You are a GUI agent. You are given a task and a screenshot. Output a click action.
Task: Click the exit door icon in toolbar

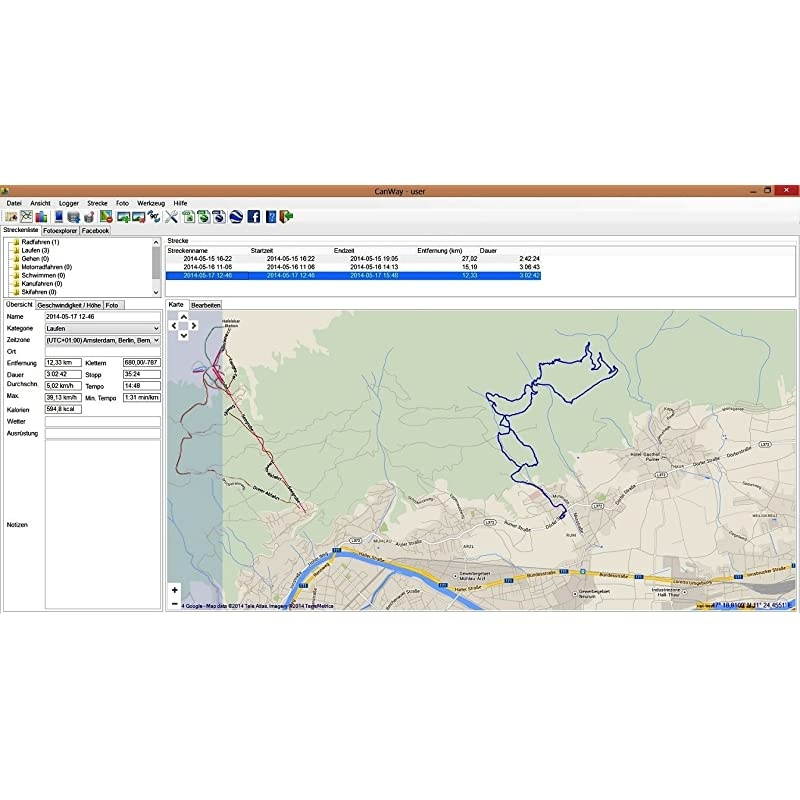[286, 216]
